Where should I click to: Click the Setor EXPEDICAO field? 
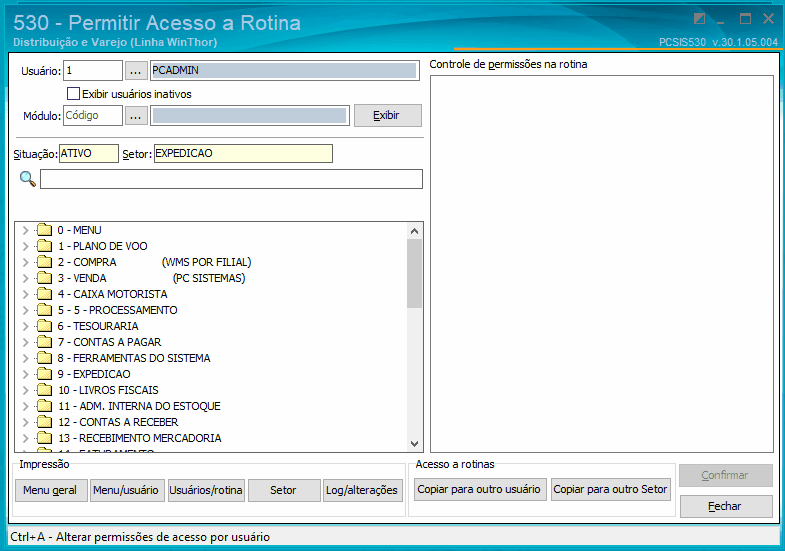[243, 154]
